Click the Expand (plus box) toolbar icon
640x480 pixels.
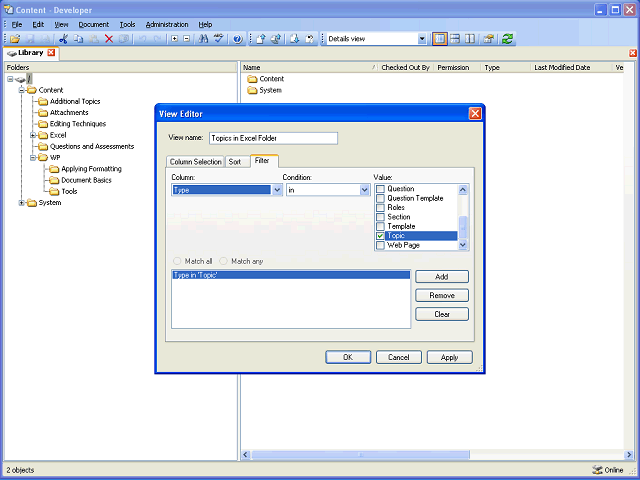pyautogui.click(x=175, y=39)
